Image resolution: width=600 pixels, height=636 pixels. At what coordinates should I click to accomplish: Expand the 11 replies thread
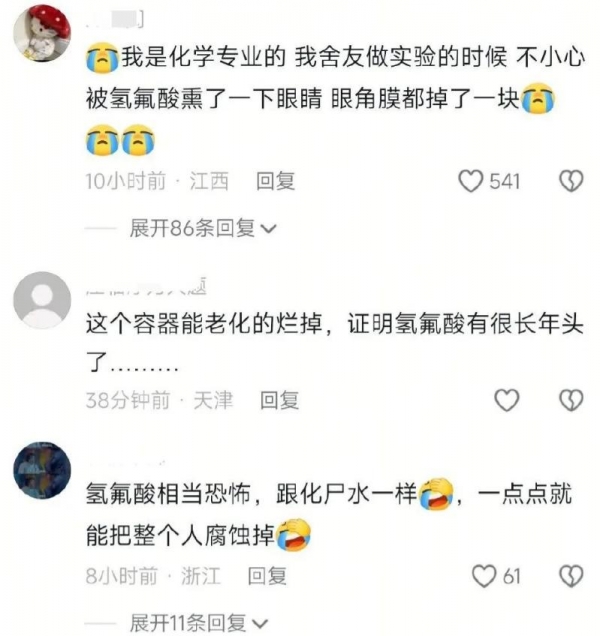tap(187, 623)
